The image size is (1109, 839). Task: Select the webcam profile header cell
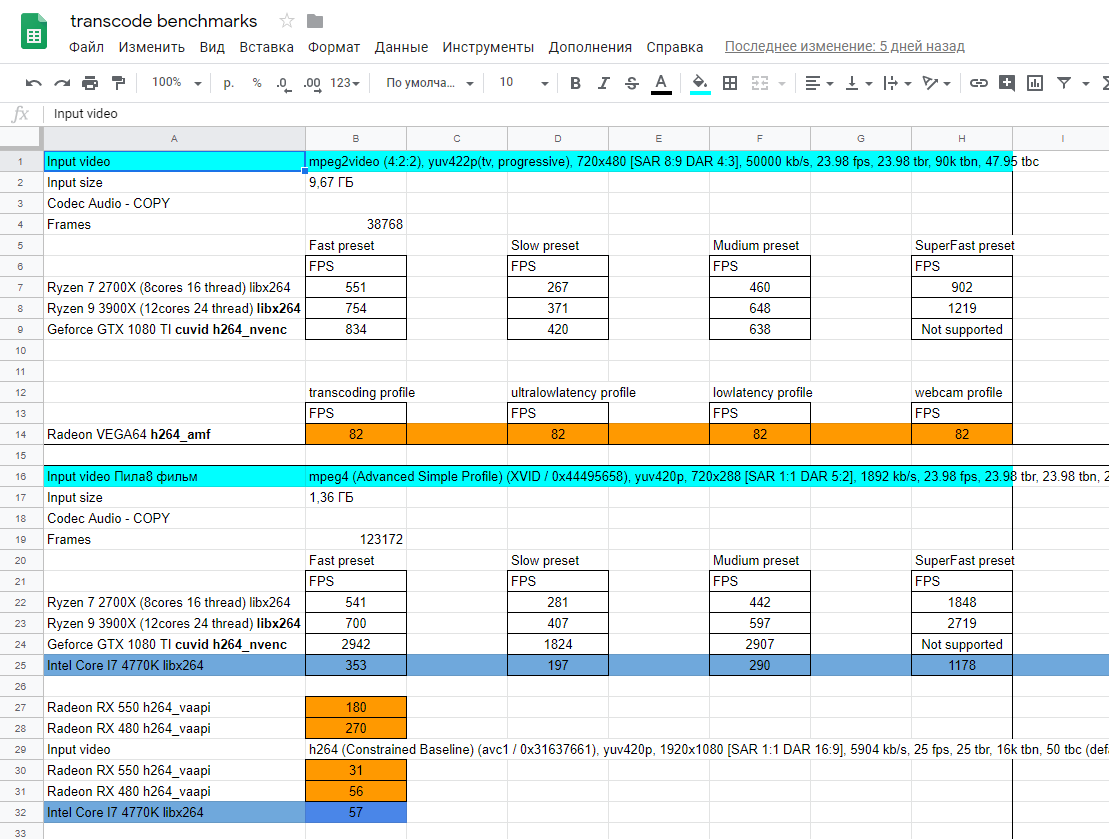click(962, 393)
